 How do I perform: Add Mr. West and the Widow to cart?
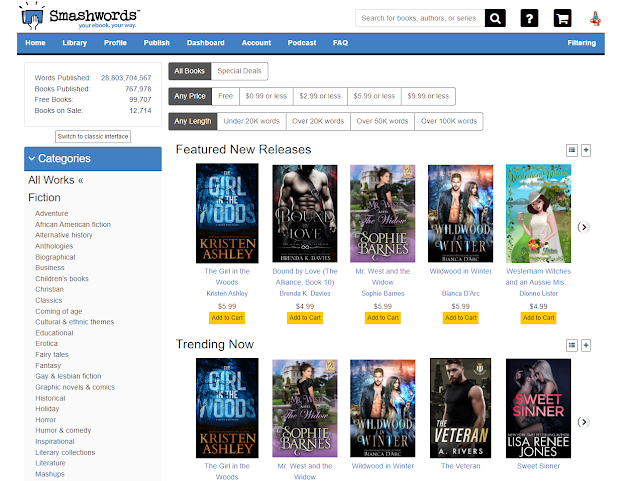(x=383, y=318)
